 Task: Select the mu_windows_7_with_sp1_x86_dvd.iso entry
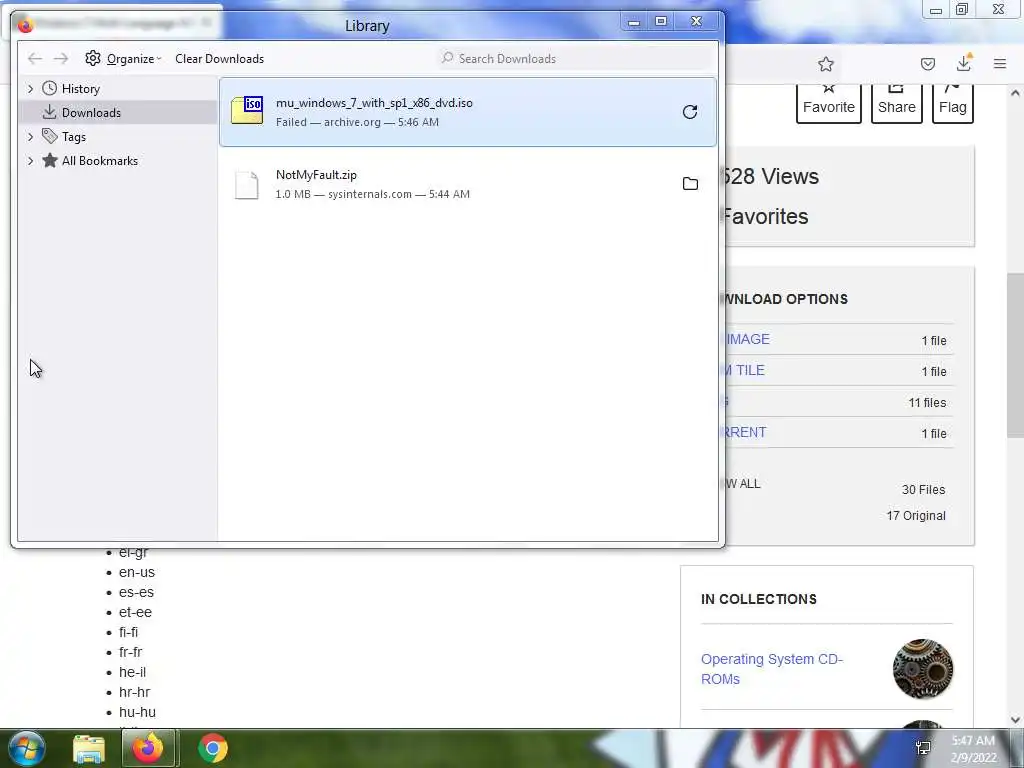click(468, 112)
